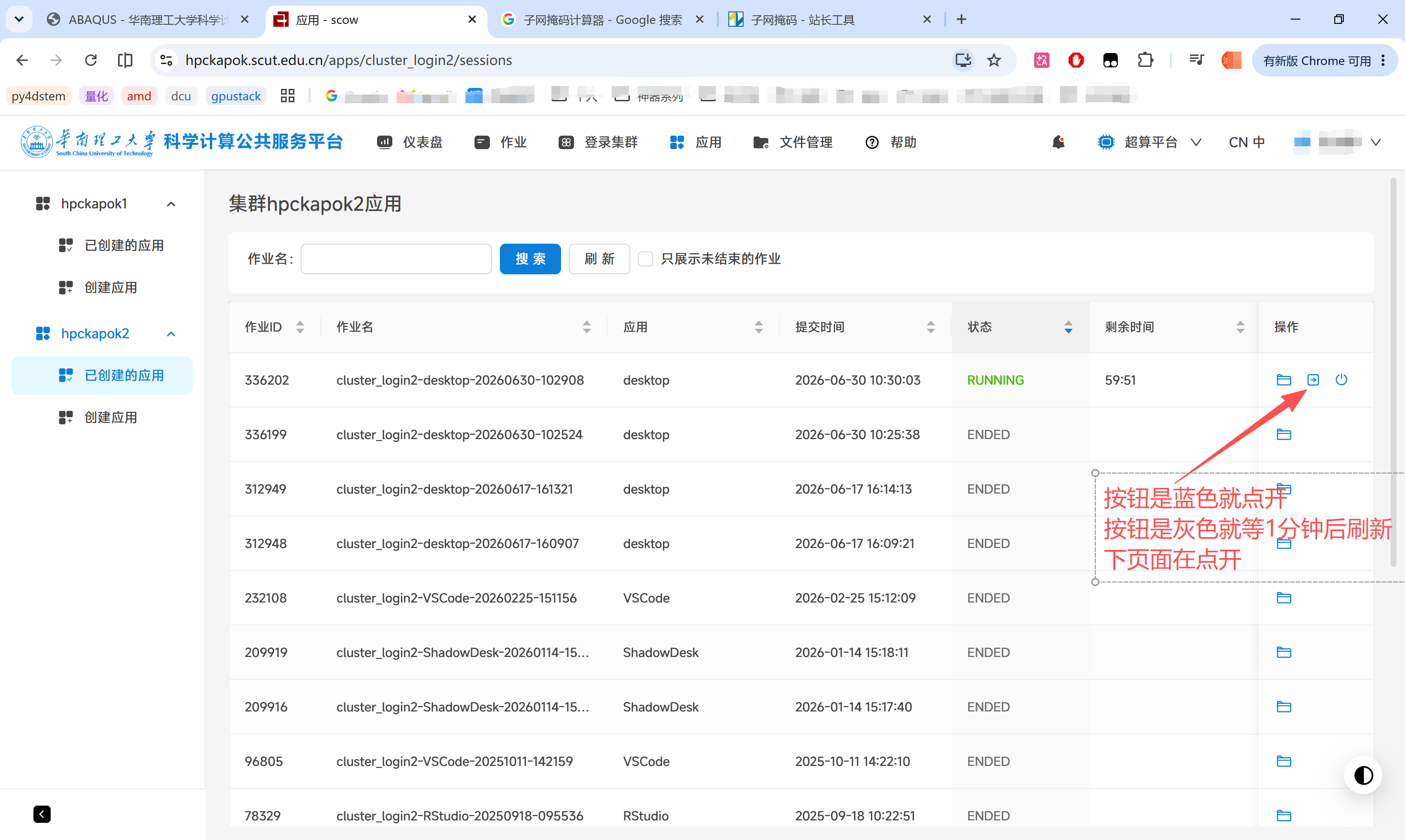Viewport: 1405px width, 840px height.
Task: Click site information icon in address bar
Action: point(166,60)
